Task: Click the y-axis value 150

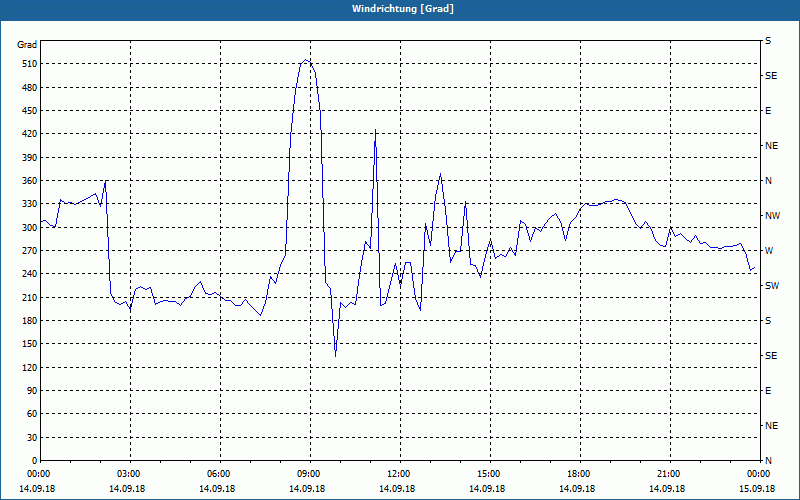Action: [x=29, y=344]
